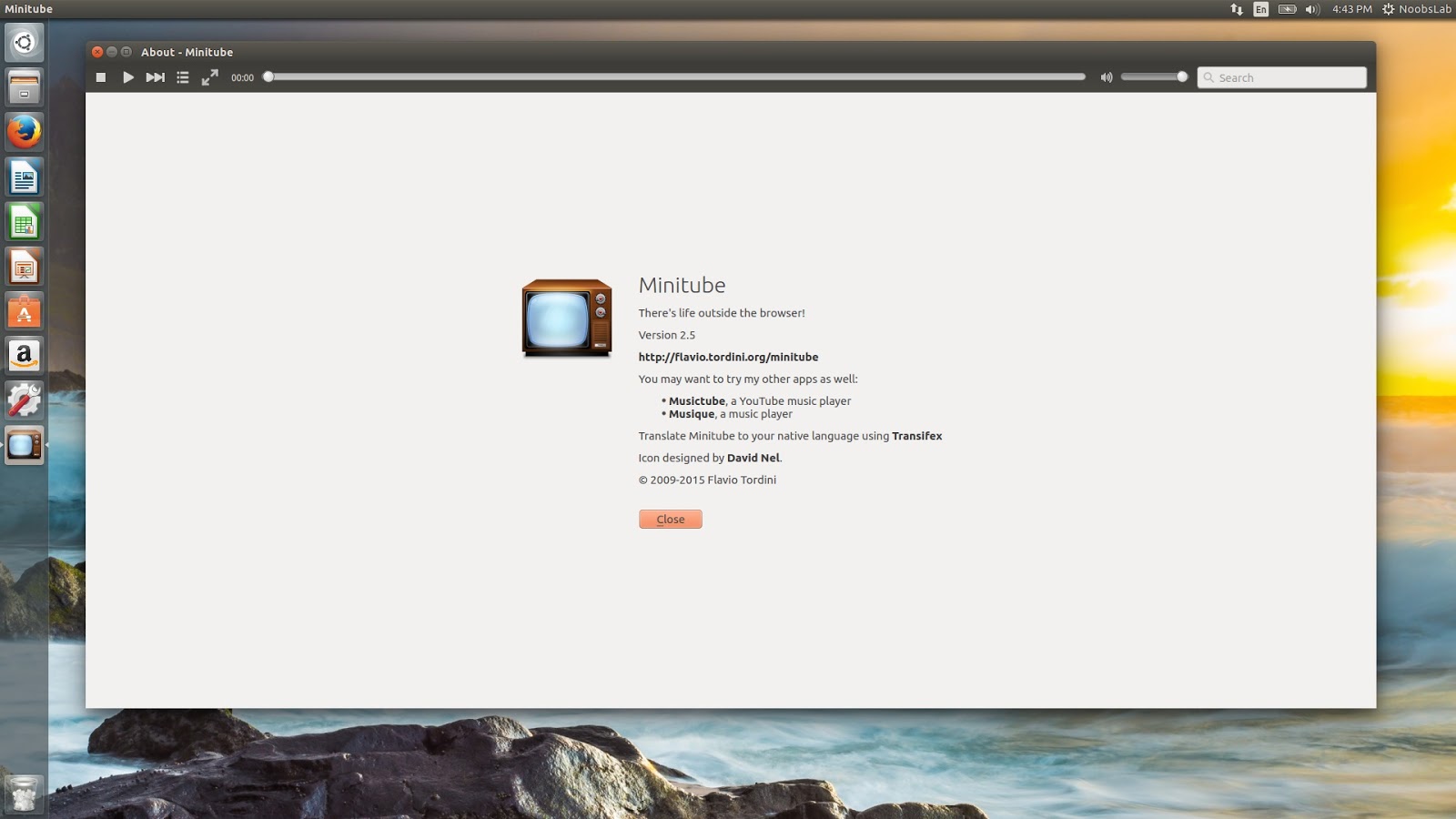Click the video seek progress bar
The width and height of the screenshot is (1456, 819).
click(x=674, y=77)
